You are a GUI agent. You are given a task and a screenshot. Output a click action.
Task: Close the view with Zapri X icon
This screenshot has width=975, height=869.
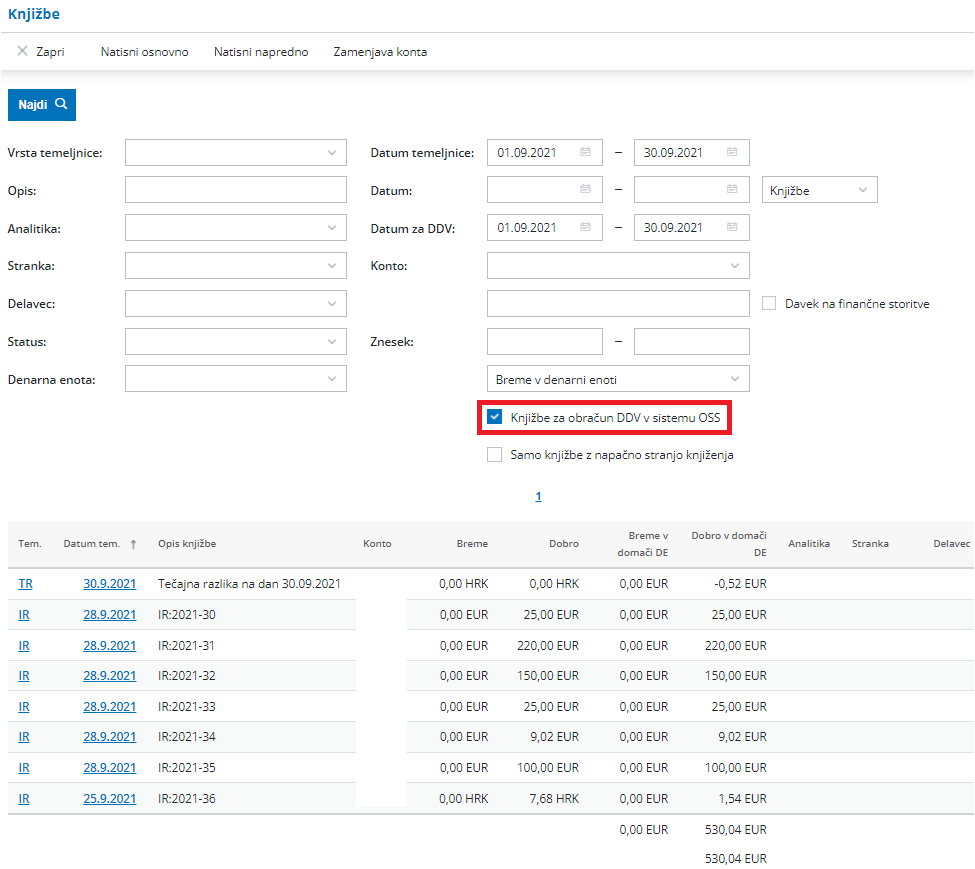pos(23,51)
